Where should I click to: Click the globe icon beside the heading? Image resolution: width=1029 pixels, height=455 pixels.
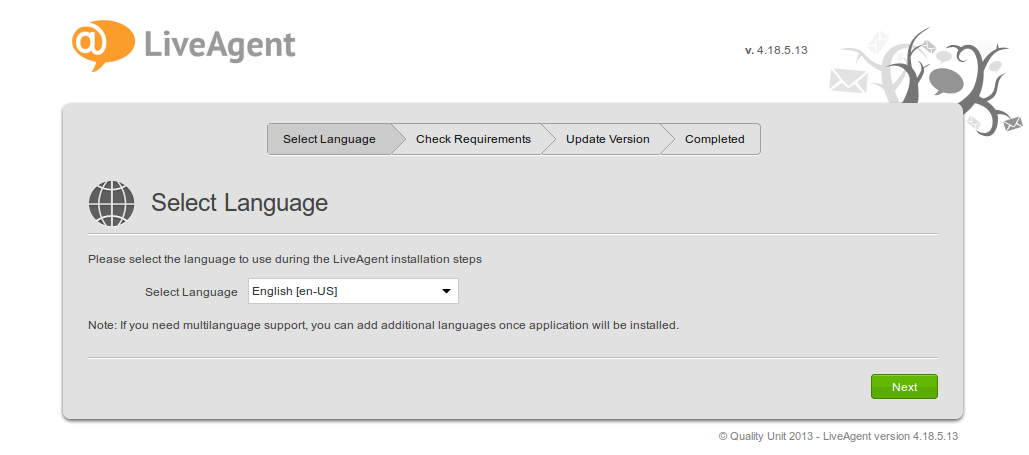[x=111, y=203]
